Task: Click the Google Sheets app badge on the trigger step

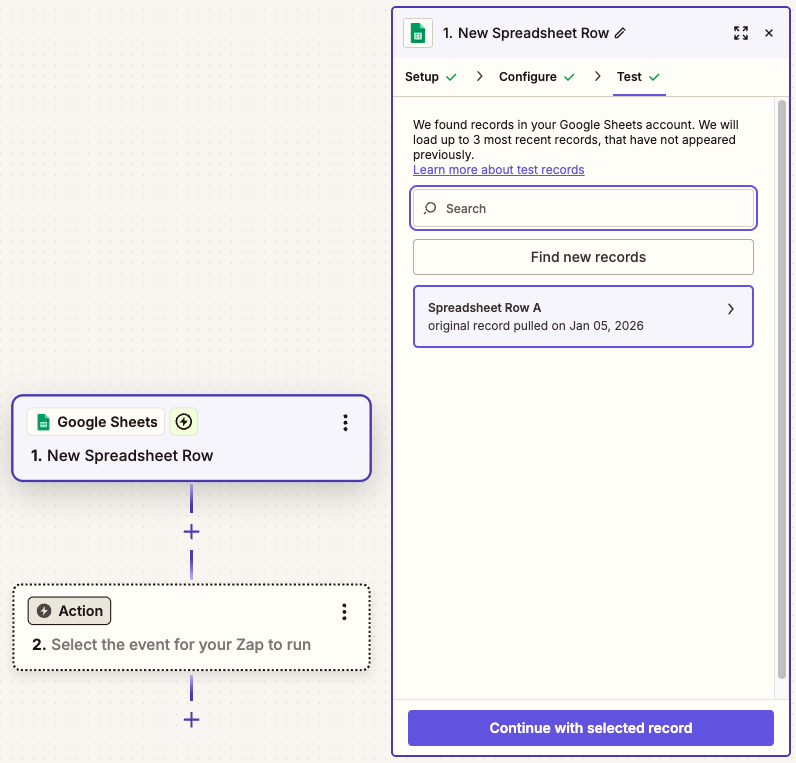Action: pyautogui.click(x=96, y=422)
